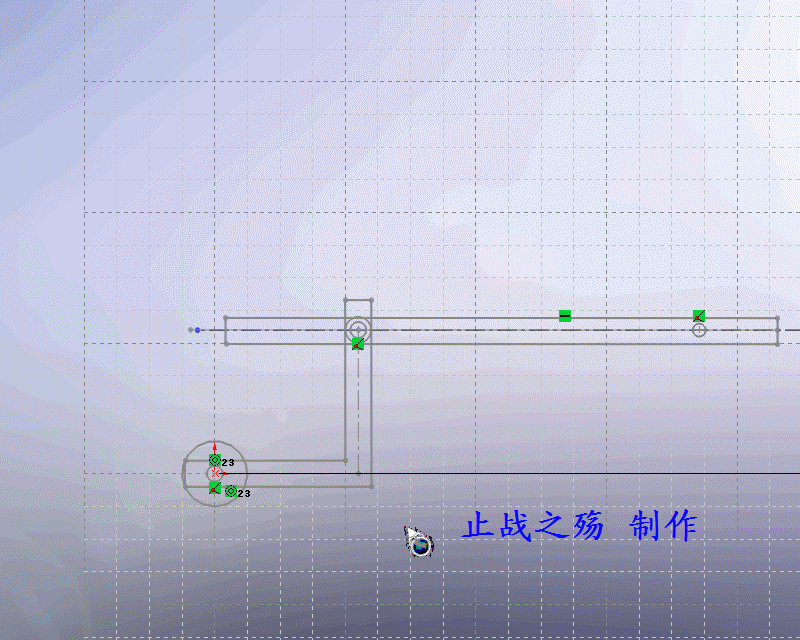Click the coincidence constraint on the lower-left circle edge

tap(214, 487)
